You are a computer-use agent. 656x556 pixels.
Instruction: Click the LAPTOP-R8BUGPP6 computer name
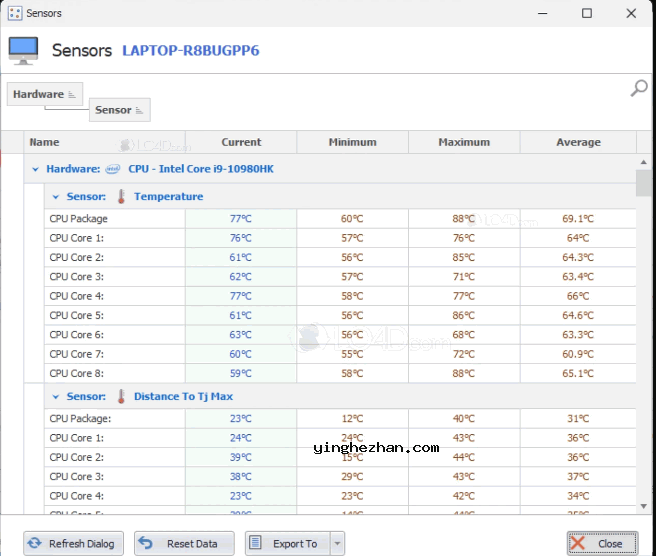point(191,51)
